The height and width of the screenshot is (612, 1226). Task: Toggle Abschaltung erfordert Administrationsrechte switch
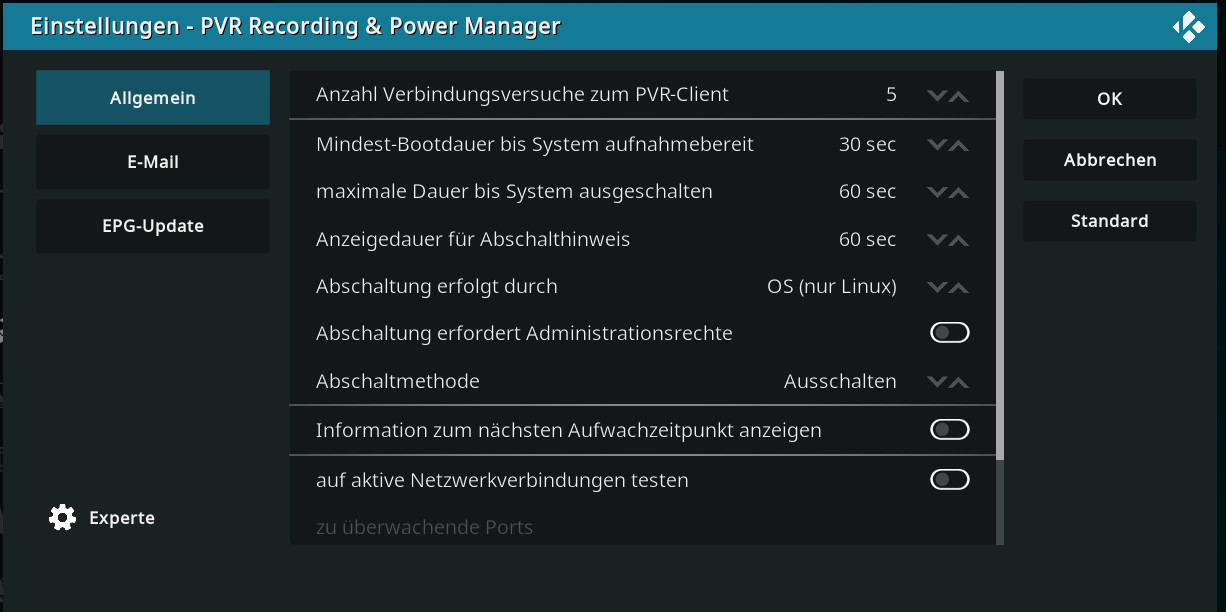[x=950, y=333]
